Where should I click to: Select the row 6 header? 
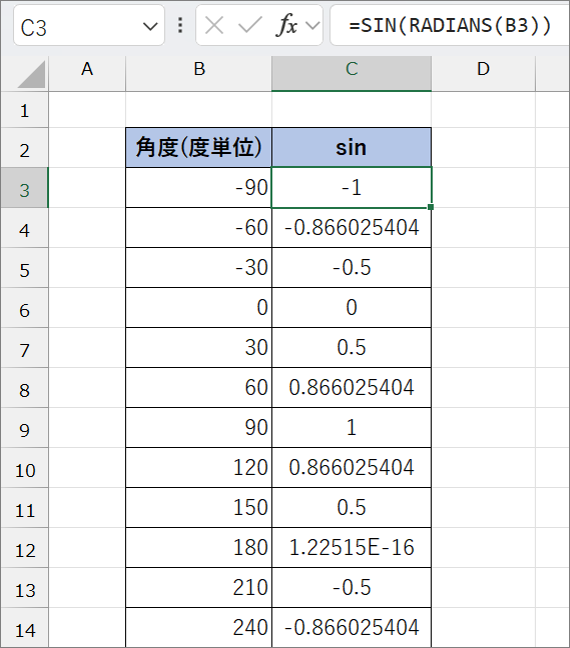(24, 308)
